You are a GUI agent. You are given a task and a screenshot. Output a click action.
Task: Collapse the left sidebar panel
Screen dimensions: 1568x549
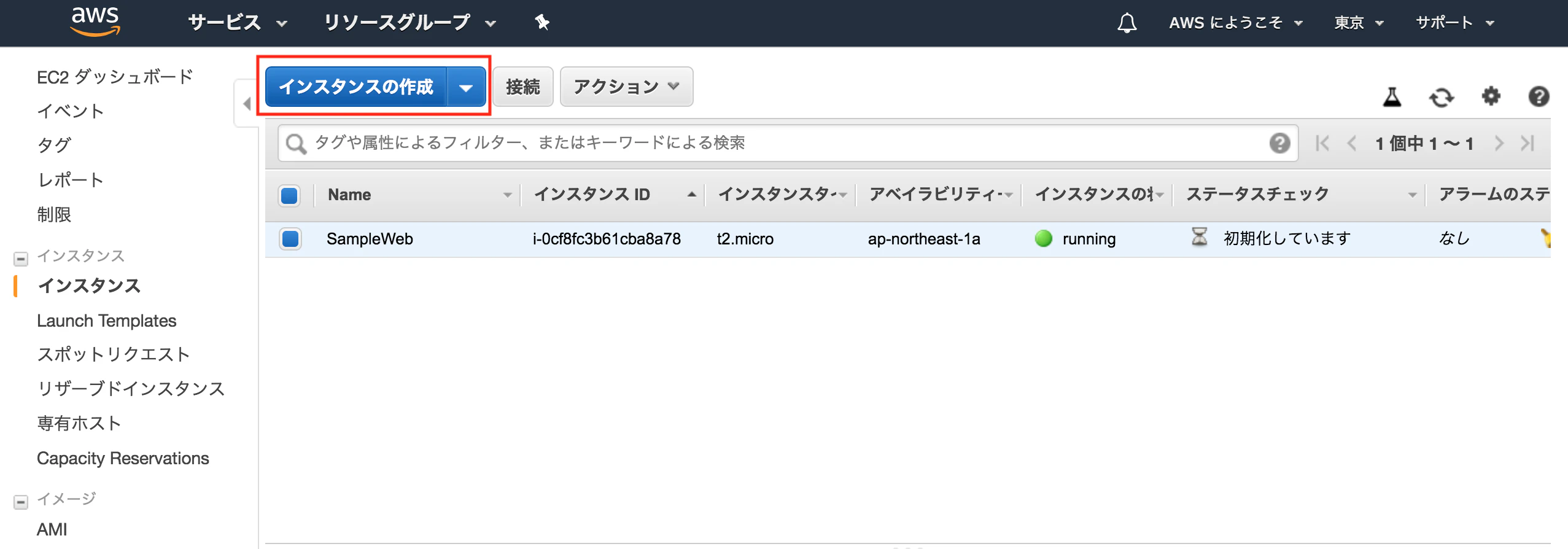click(247, 103)
